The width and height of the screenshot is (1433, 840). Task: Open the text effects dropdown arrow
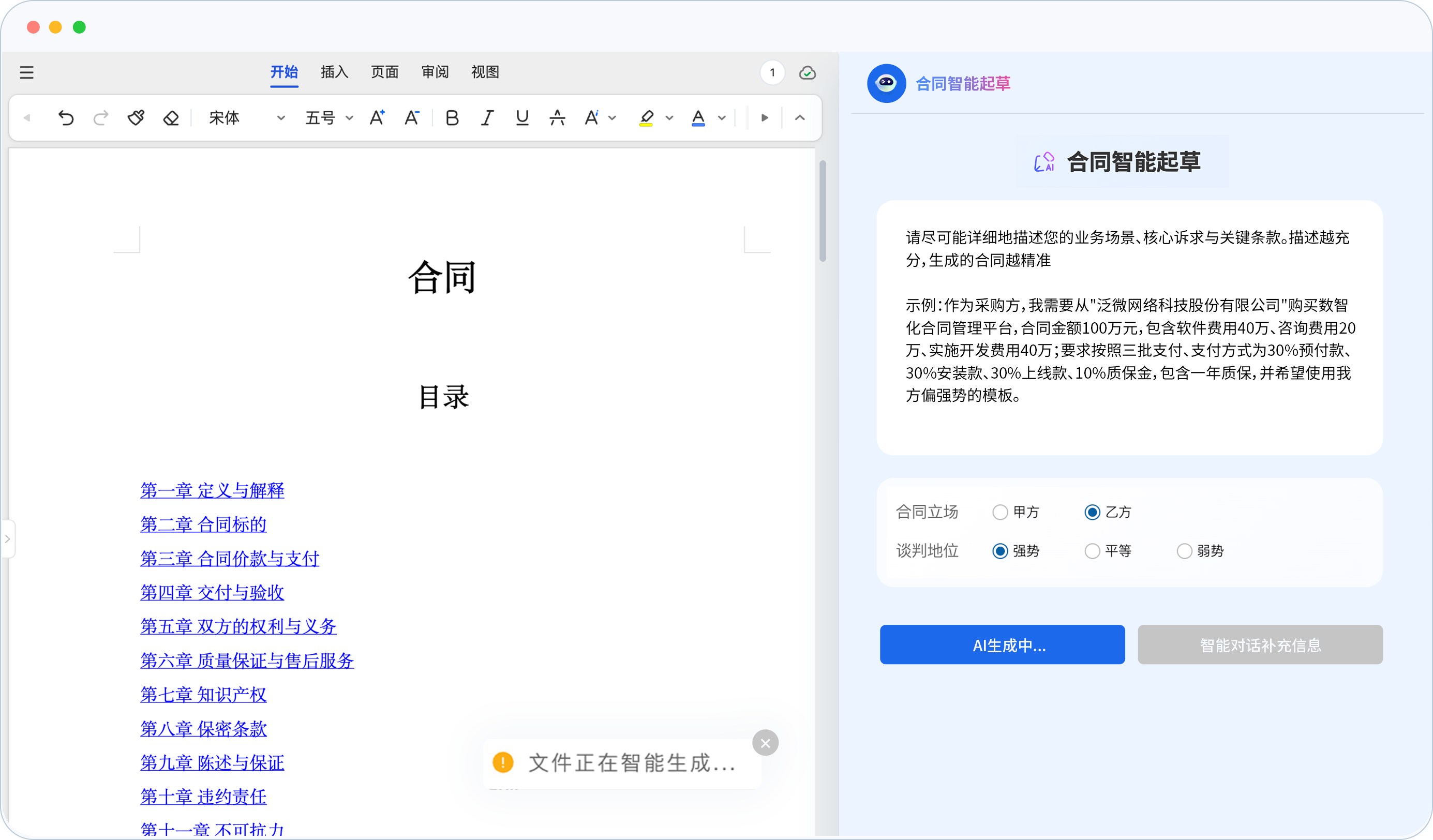pyautogui.click(x=613, y=118)
